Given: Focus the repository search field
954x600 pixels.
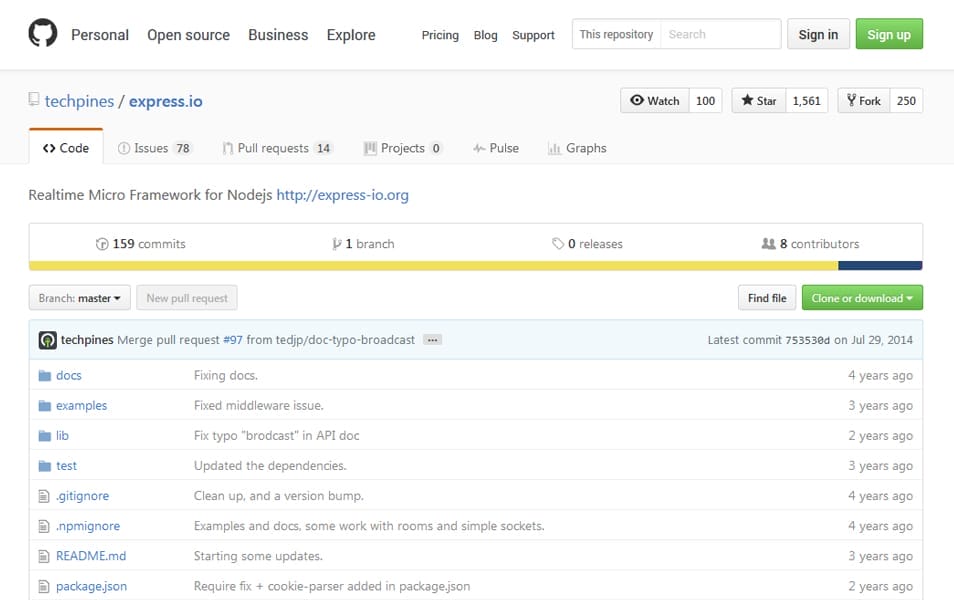Looking at the screenshot, I should point(720,34).
